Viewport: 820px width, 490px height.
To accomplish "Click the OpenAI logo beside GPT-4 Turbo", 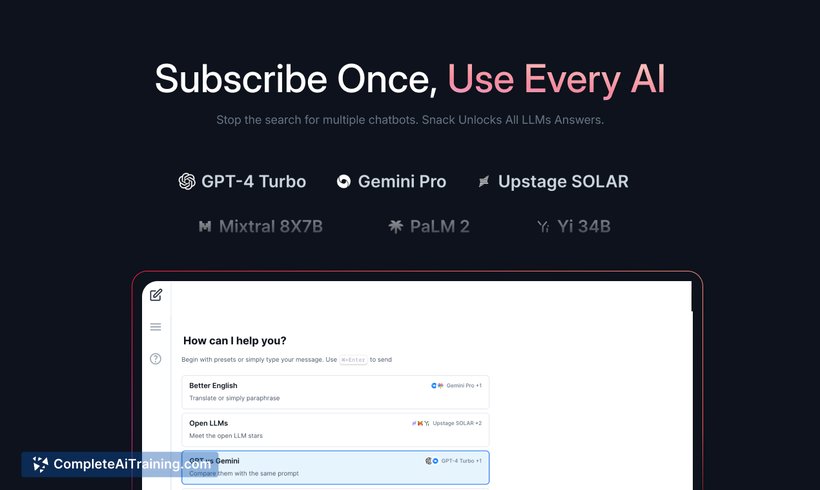I will tap(187, 181).
